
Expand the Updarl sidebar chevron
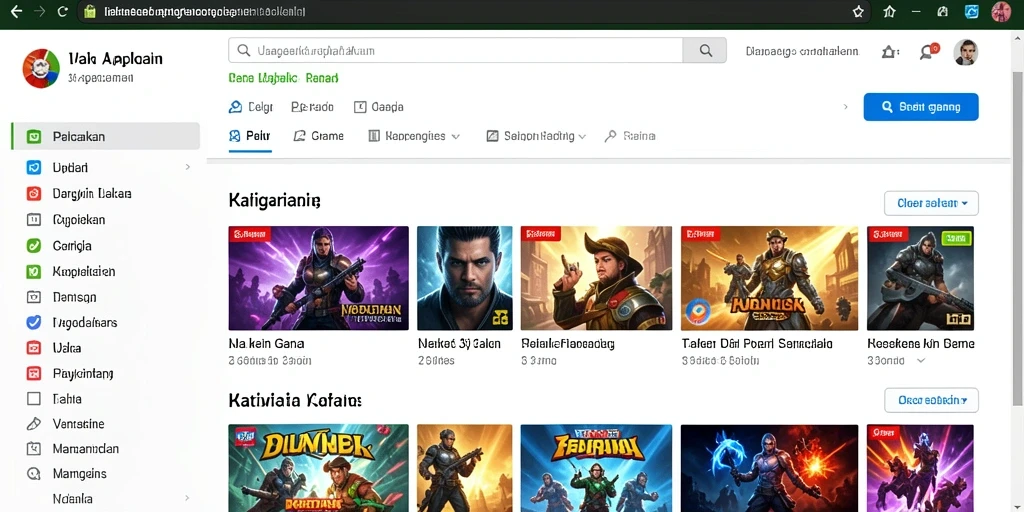[x=187, y=167]
